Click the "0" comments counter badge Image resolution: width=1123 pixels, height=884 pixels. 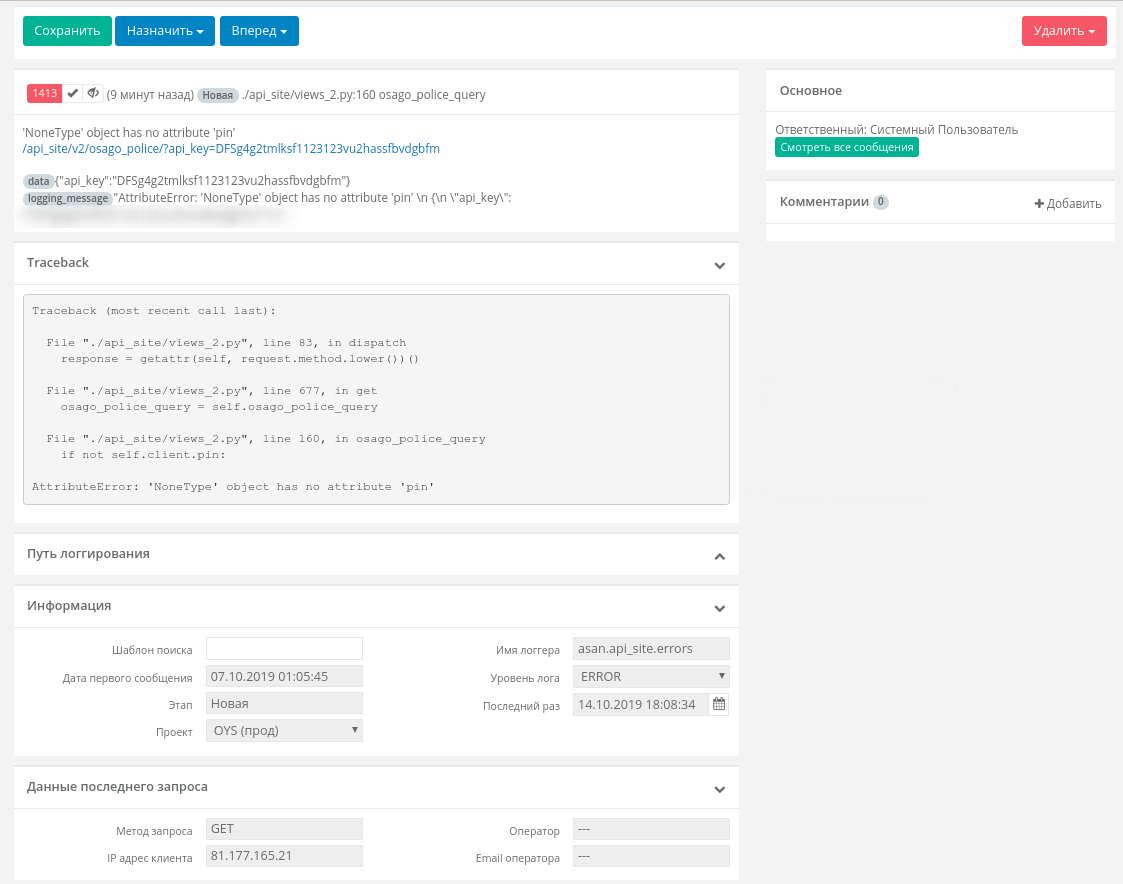click(x=881, y=201)
